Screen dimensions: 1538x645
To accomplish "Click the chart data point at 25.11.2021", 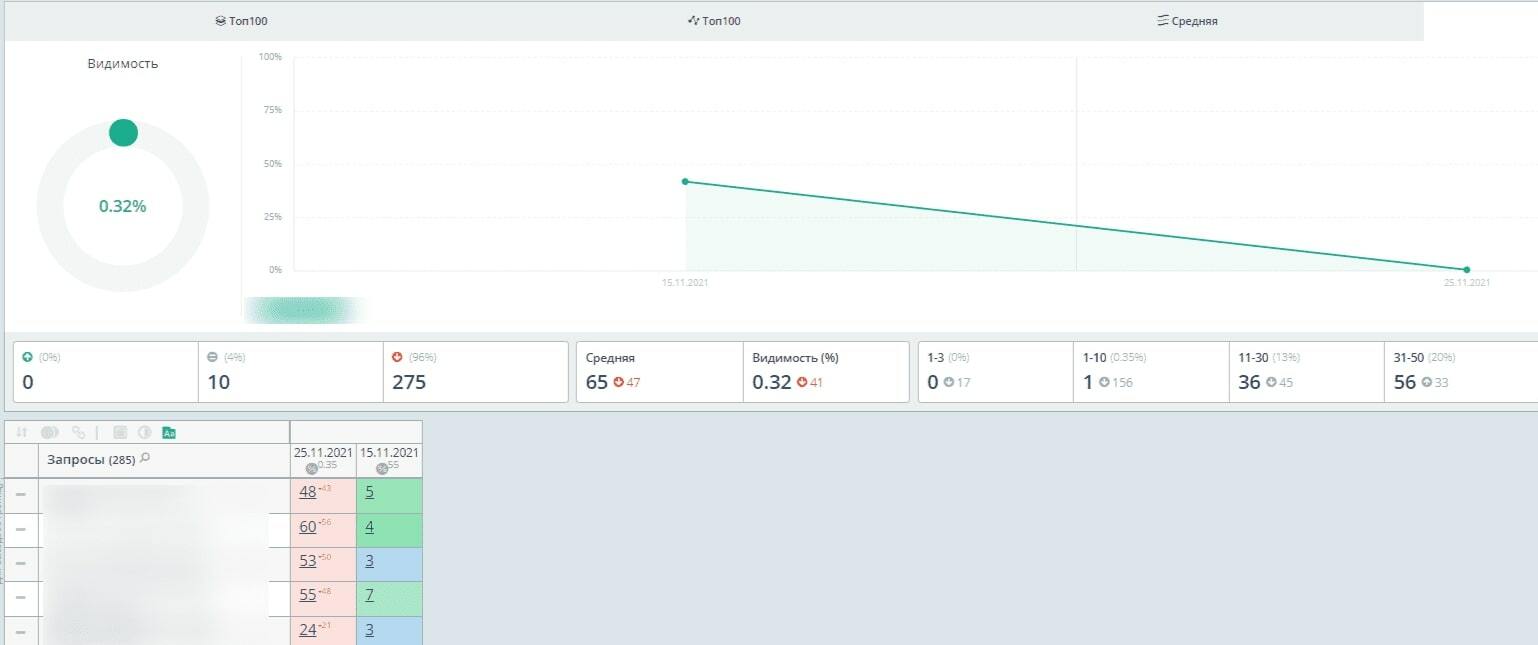I will (1467, 270).
